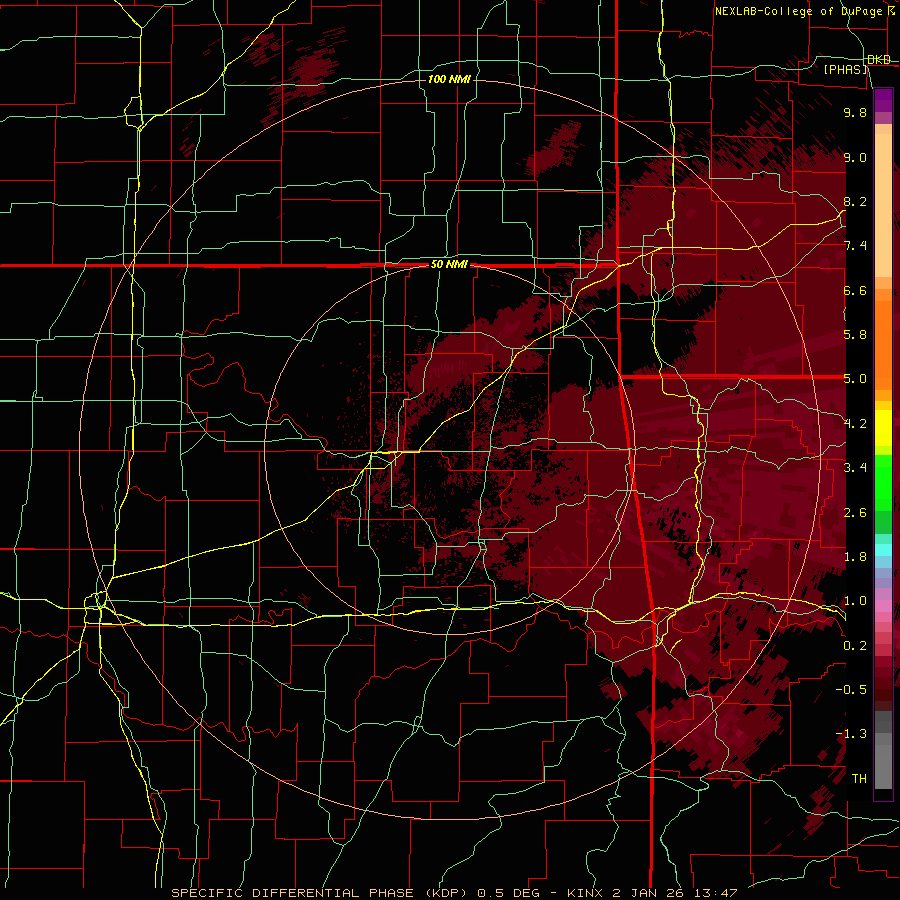Click the 2.6 scale value

(x=855, y=513)
